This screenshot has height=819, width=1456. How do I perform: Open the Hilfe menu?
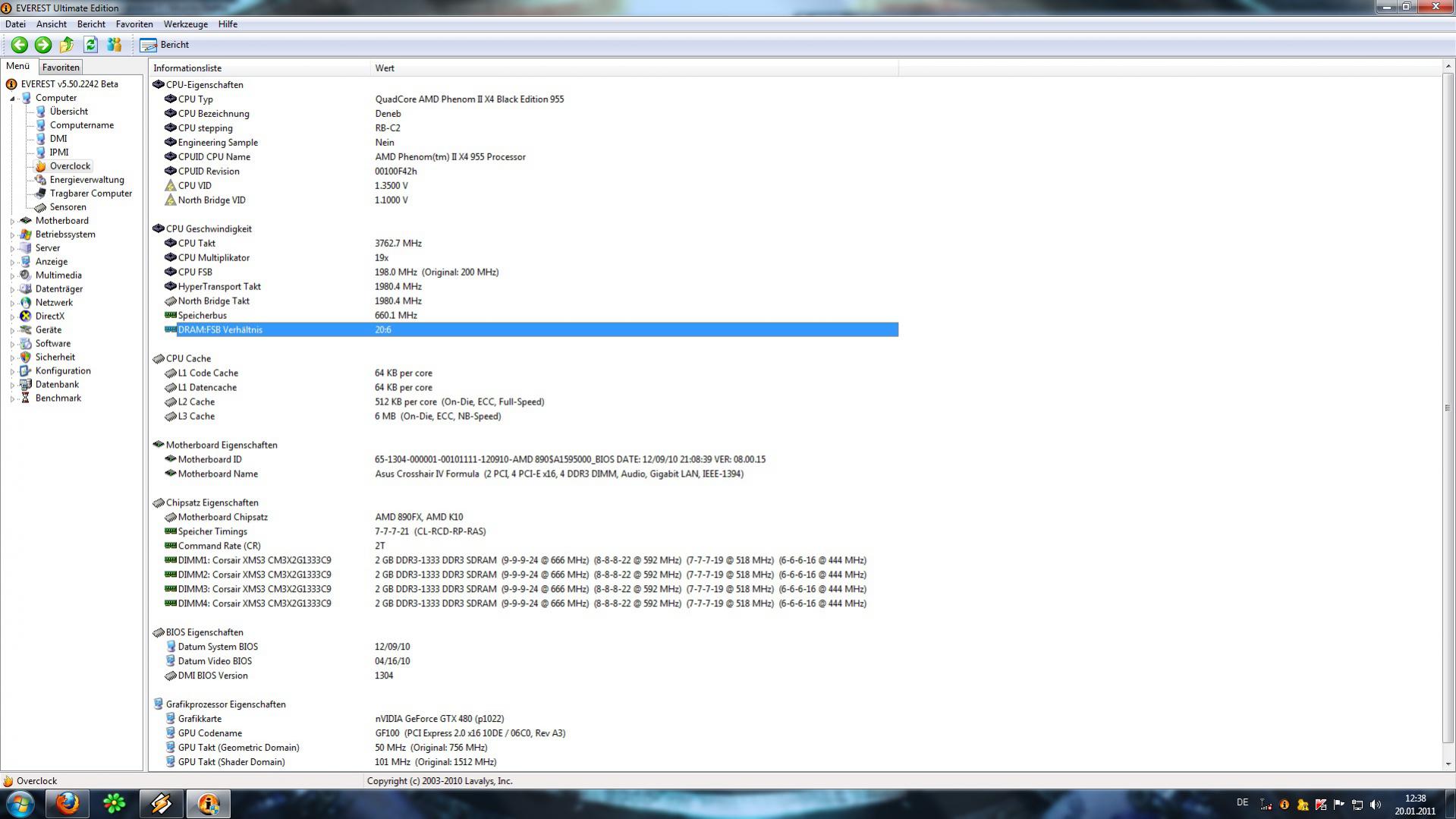click(x=228, y=24)
